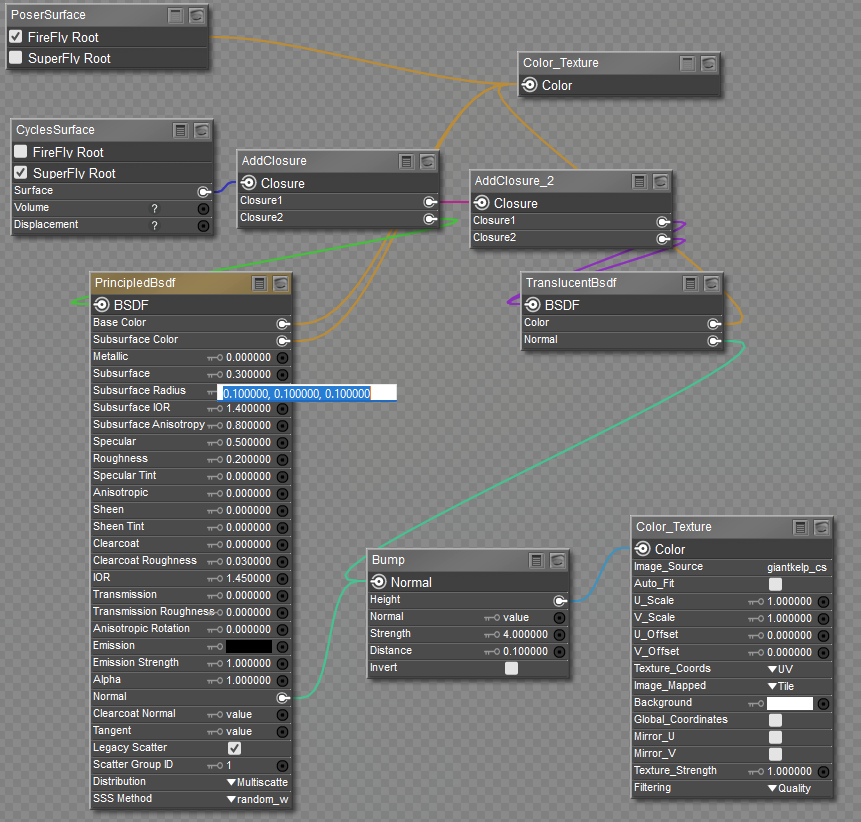Click the Roughness keyframe key icon
861x822 pixels.
point(215,460)
